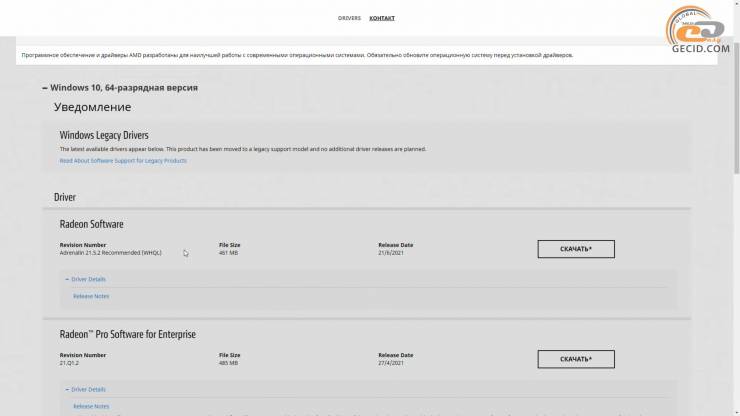Open Read About Software Support for Legacy Products
The height and width of the screenshot is (416, 740).
pyautogui.click(x=122, y=160)
